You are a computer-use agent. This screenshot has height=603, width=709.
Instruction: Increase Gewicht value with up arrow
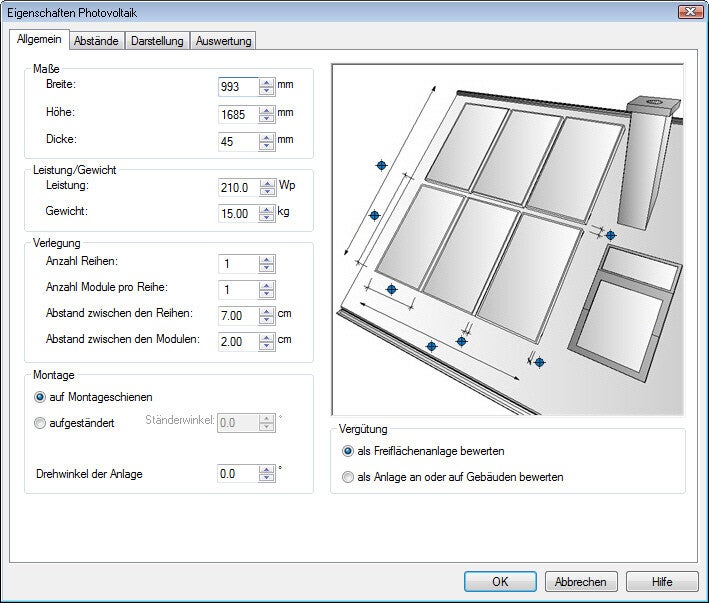tap(266, 208)
